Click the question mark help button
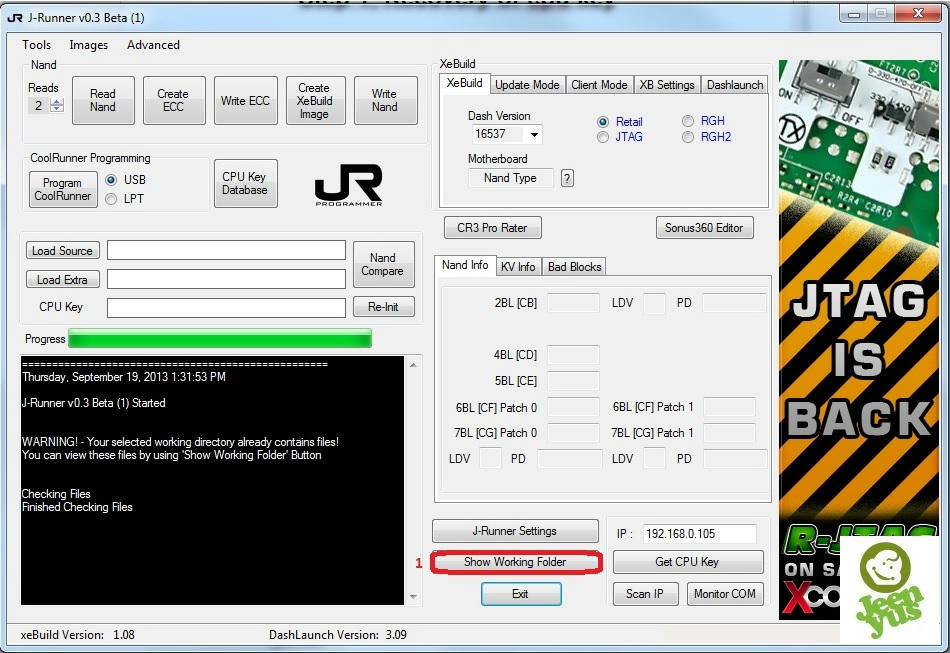 [x=567, y=178]
